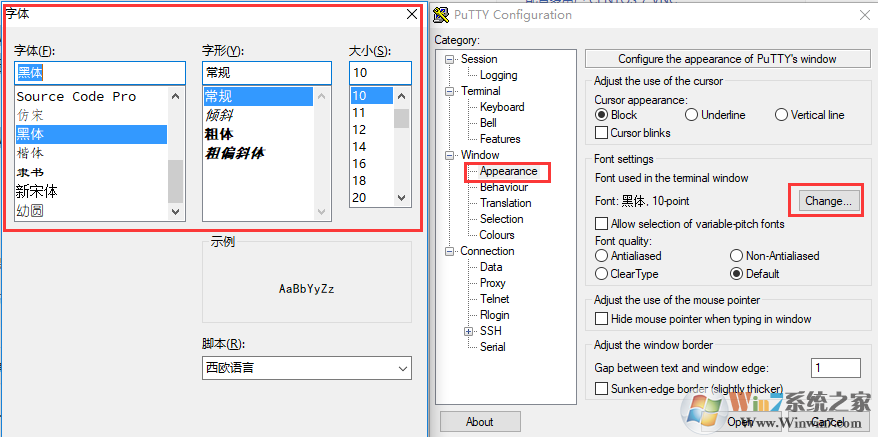Click the font list scroll up arrow
This screenshot has height=437, width=878.
point(175,96)
